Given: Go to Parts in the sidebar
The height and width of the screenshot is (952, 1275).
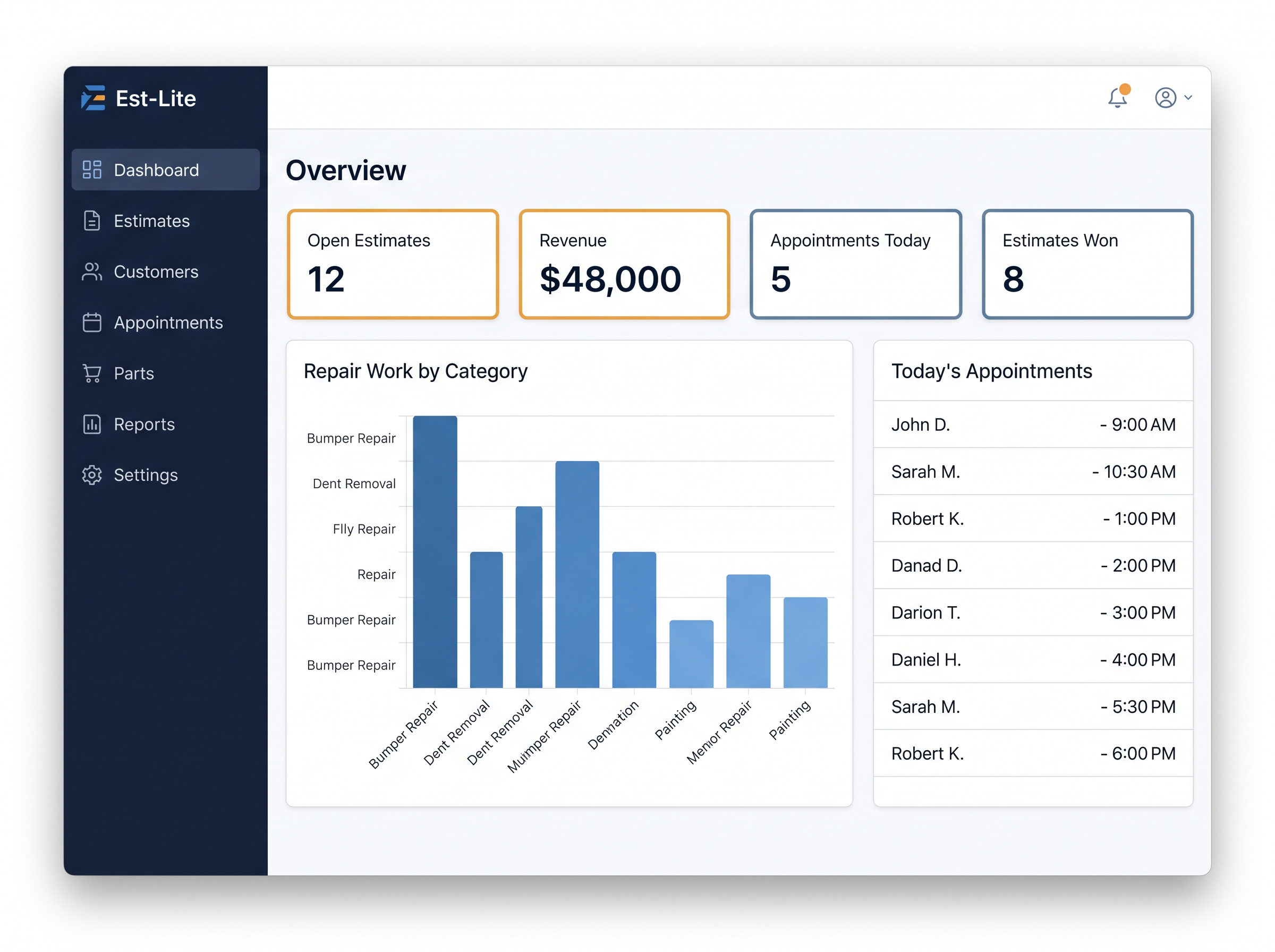Looking at the screenshot, I should (x=134, y=373).
